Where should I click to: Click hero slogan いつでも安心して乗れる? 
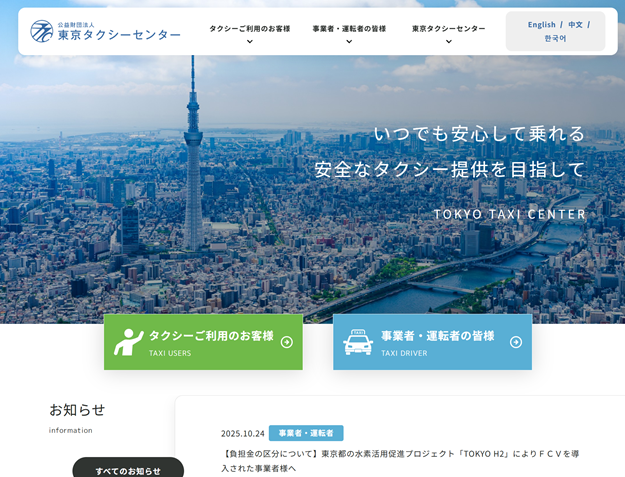point(480,133)
